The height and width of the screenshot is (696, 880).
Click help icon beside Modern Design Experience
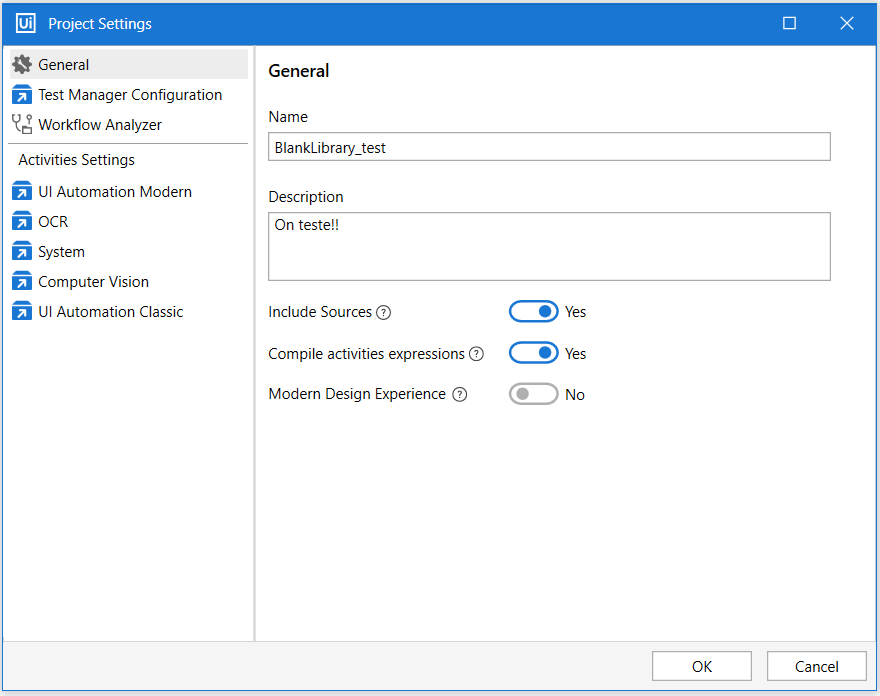pos(459,395)
